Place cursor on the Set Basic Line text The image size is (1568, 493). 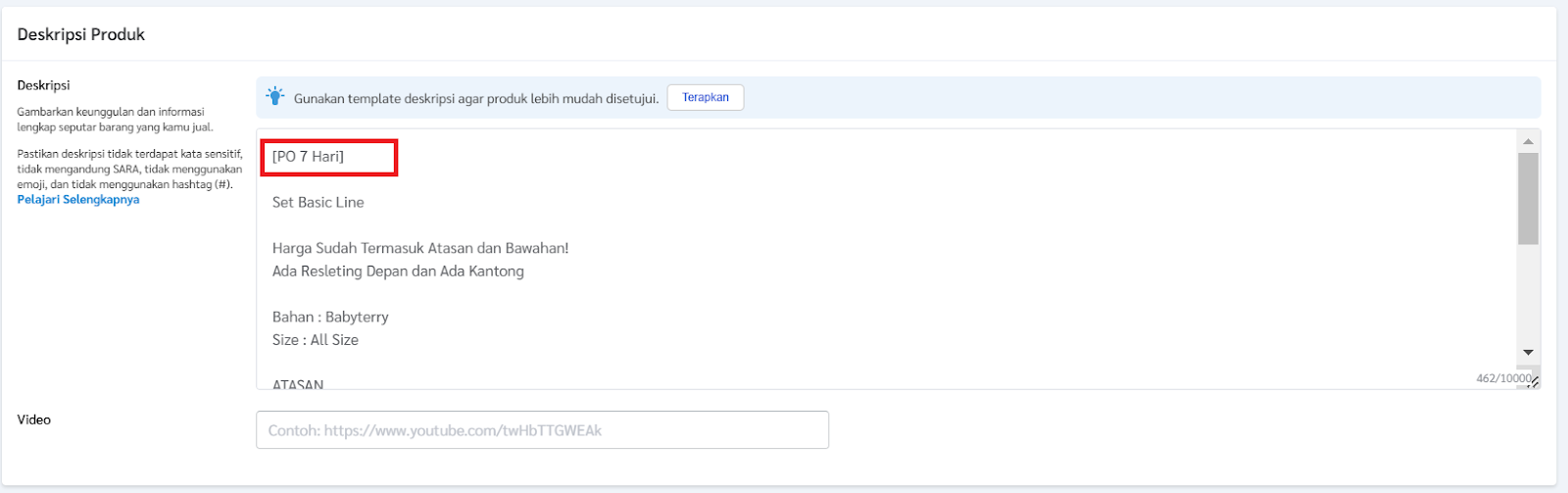(318, 203)
